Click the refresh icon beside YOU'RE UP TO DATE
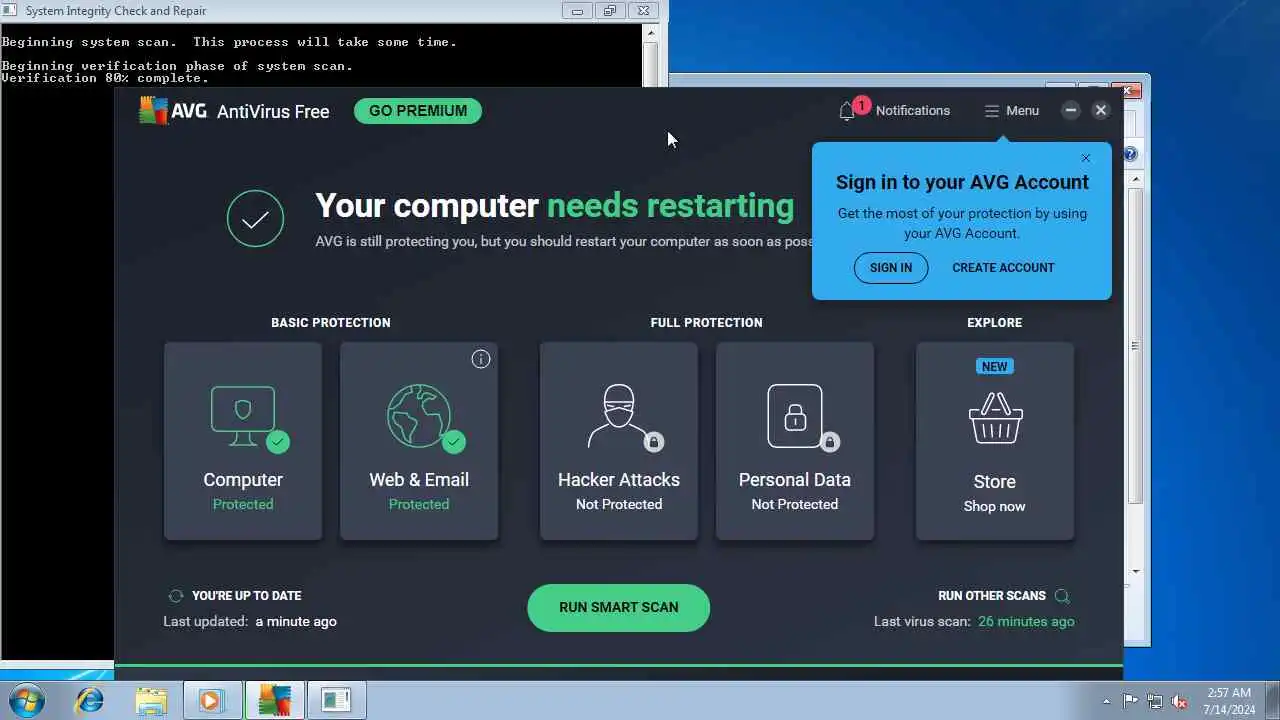 coord(176,596)
